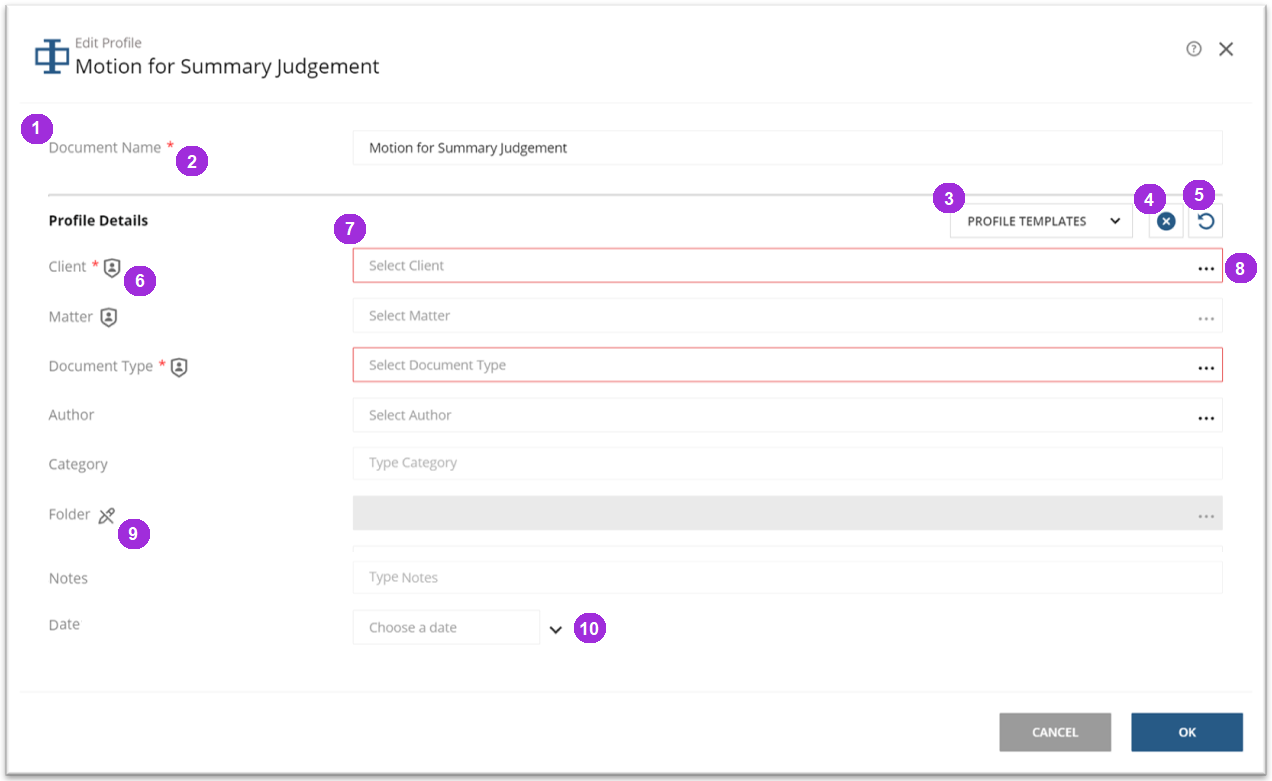Click the clear profile X icon
Screen dimensions: 1272x781
(x=1165, y=222)
